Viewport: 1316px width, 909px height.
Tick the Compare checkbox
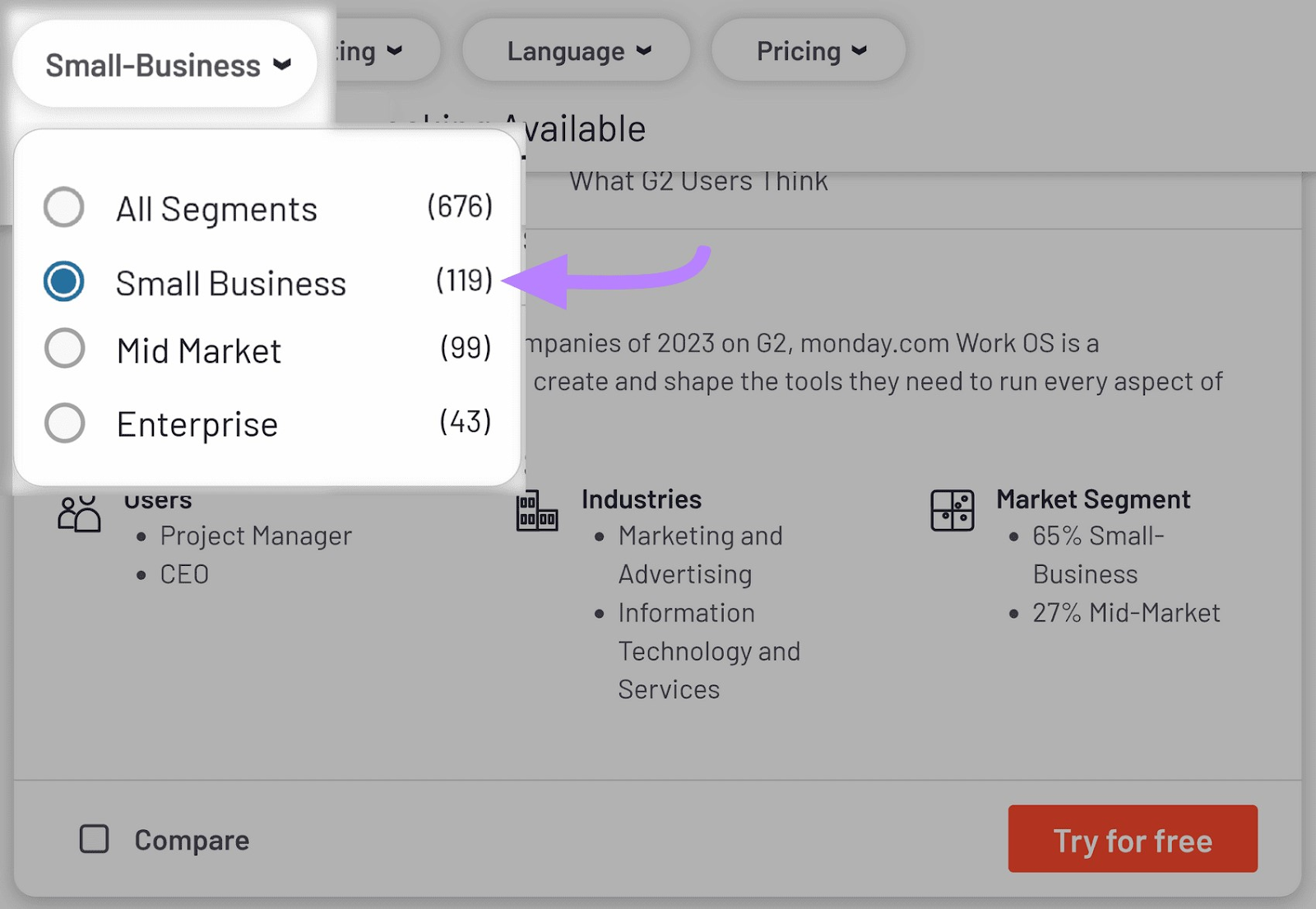(94, 839)
